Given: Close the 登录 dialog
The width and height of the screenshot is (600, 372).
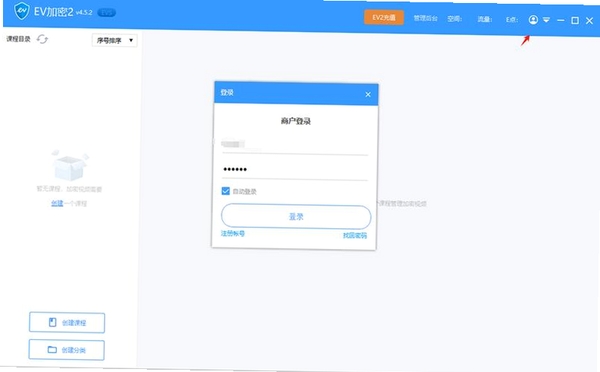Looking at the screenshot, I should 368,94.
